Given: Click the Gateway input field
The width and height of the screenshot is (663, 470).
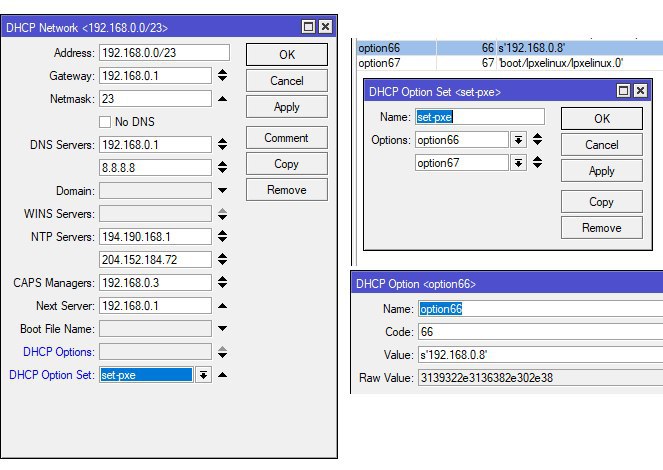Looking at the screenshot, I should click(155, 76).
